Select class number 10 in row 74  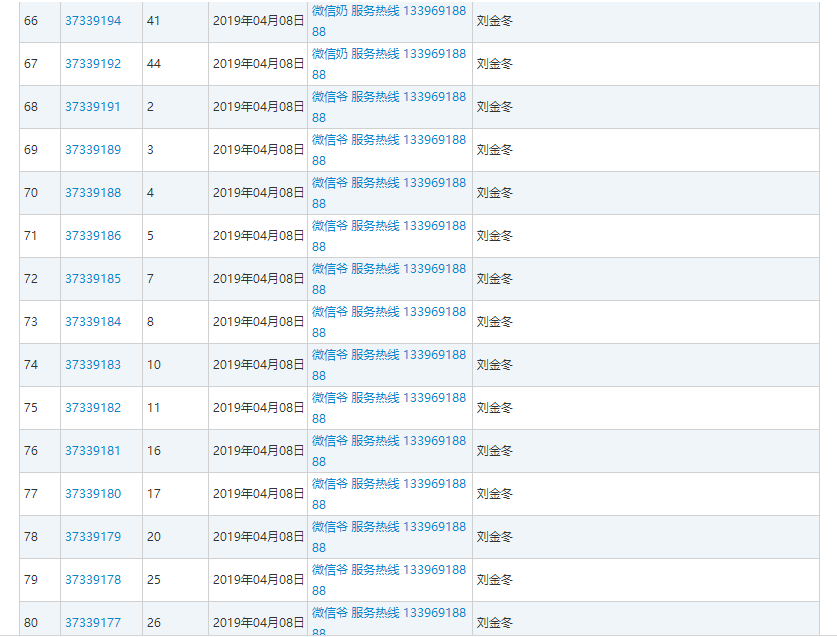pyautogui.click(x=154, y=365)
